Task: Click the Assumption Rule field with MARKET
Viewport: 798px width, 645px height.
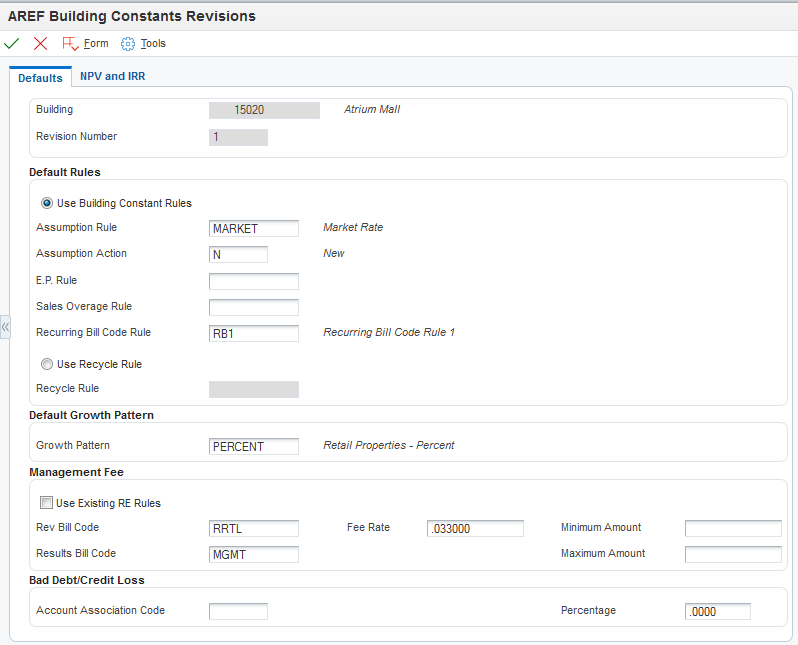Action: click(253, 229)
